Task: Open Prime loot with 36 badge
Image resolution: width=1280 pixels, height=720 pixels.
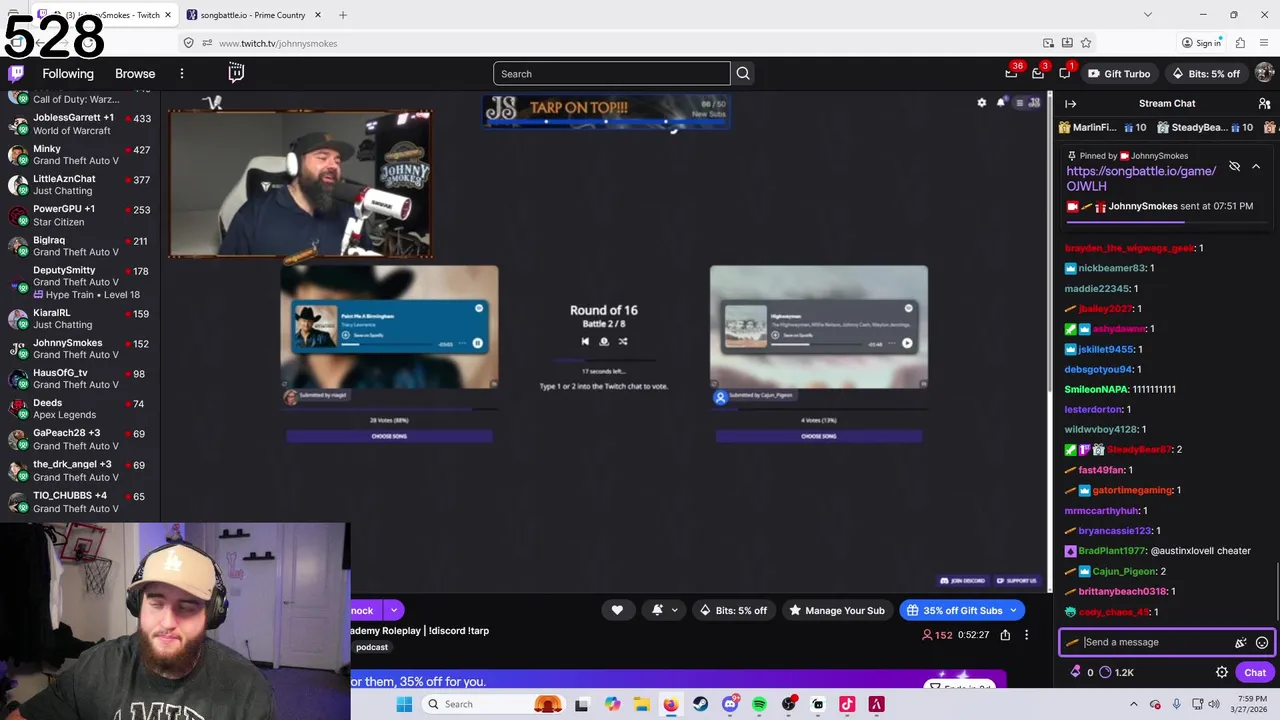Action: pyautogui.click(x=1011, y=73)
